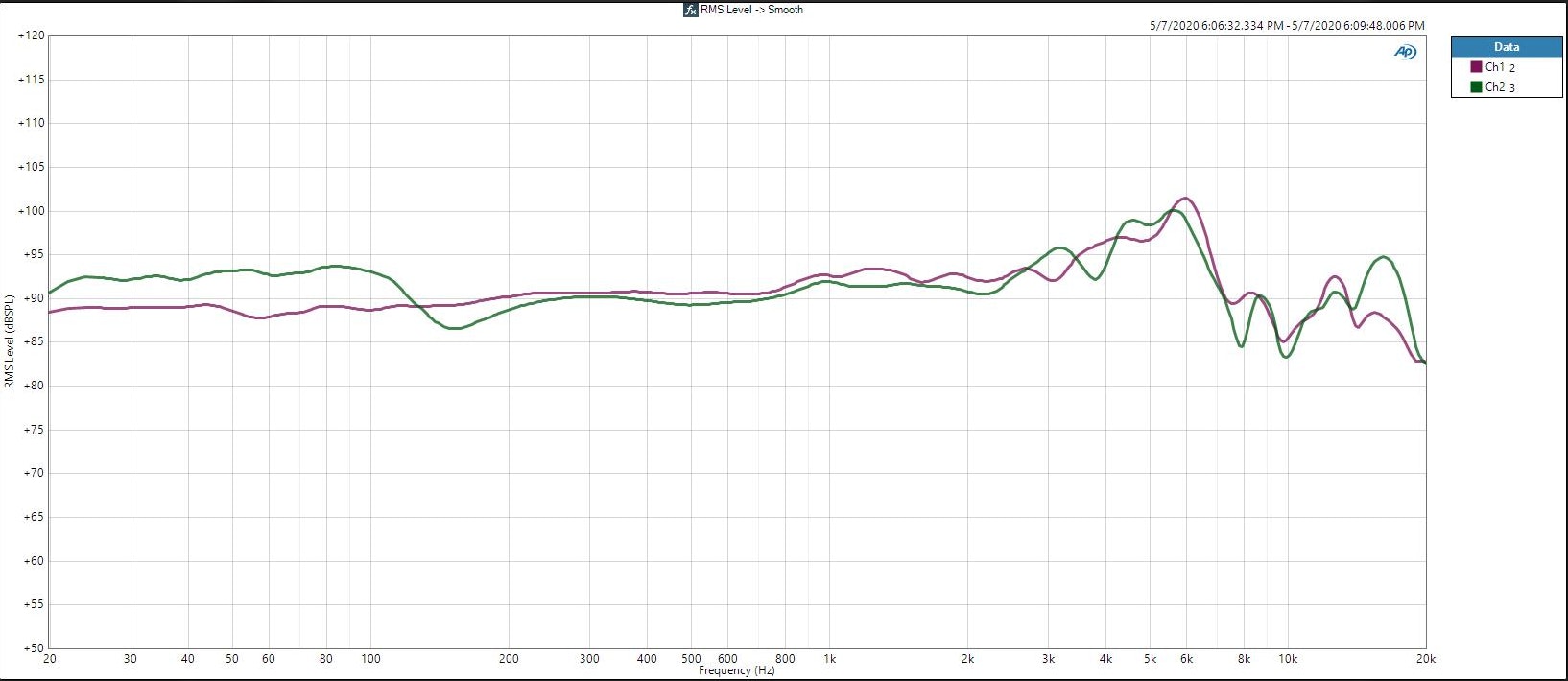Click the green Ch2 peak near 16k
Image resolution: width=1568 pixels, height=681 pixels.
[1383, 257]
